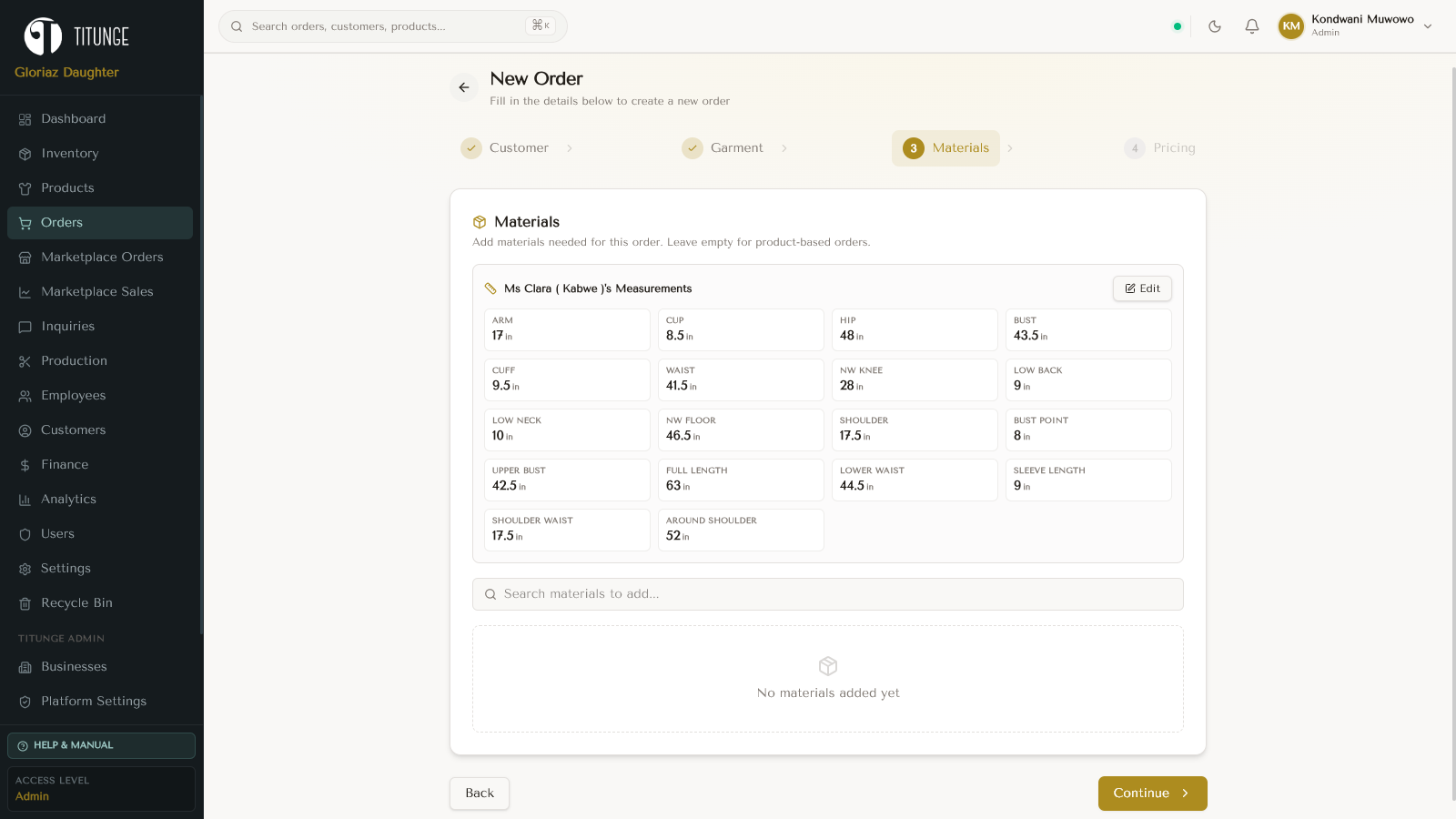
Task: Click the Access Level Admin box
Action: (101, 788)
